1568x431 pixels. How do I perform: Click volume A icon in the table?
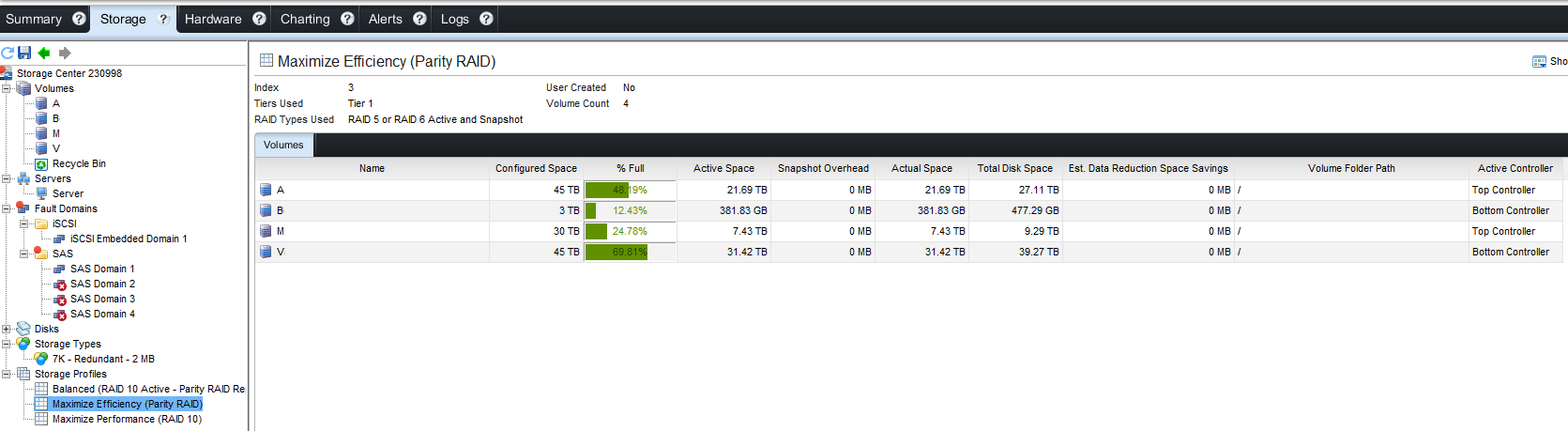coord(266,190)
